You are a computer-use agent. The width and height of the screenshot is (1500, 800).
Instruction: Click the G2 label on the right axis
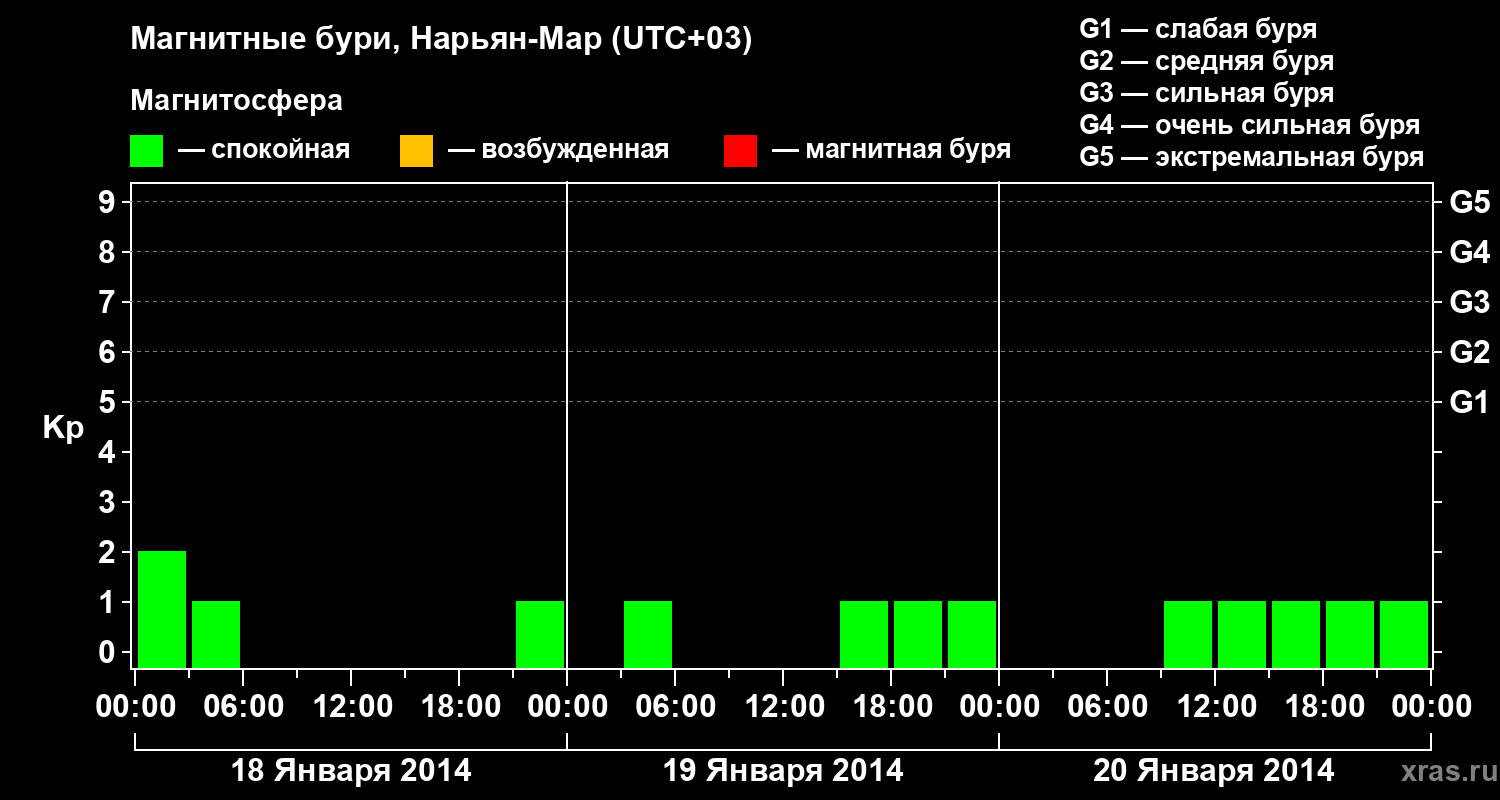click(1470, 353)
